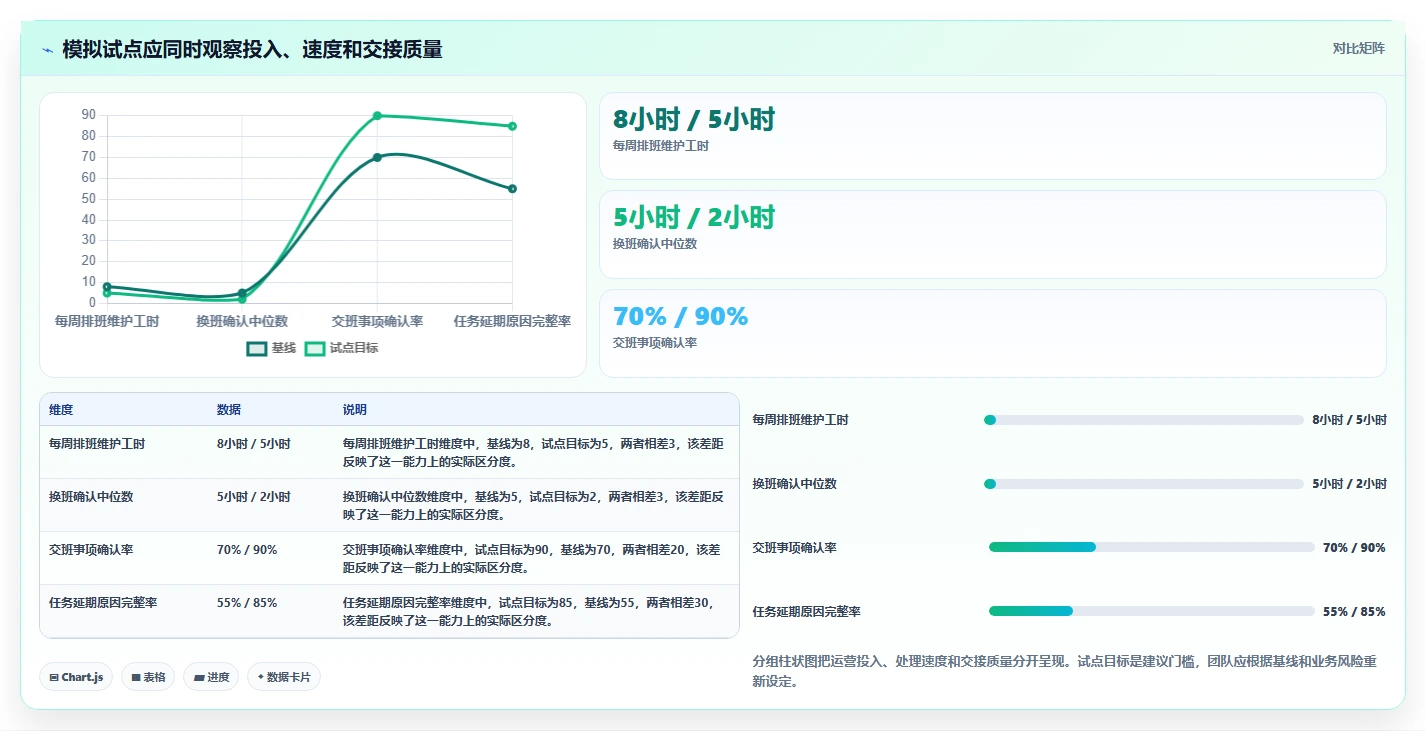Open the 8小时 / 5小时 data card

992,136
